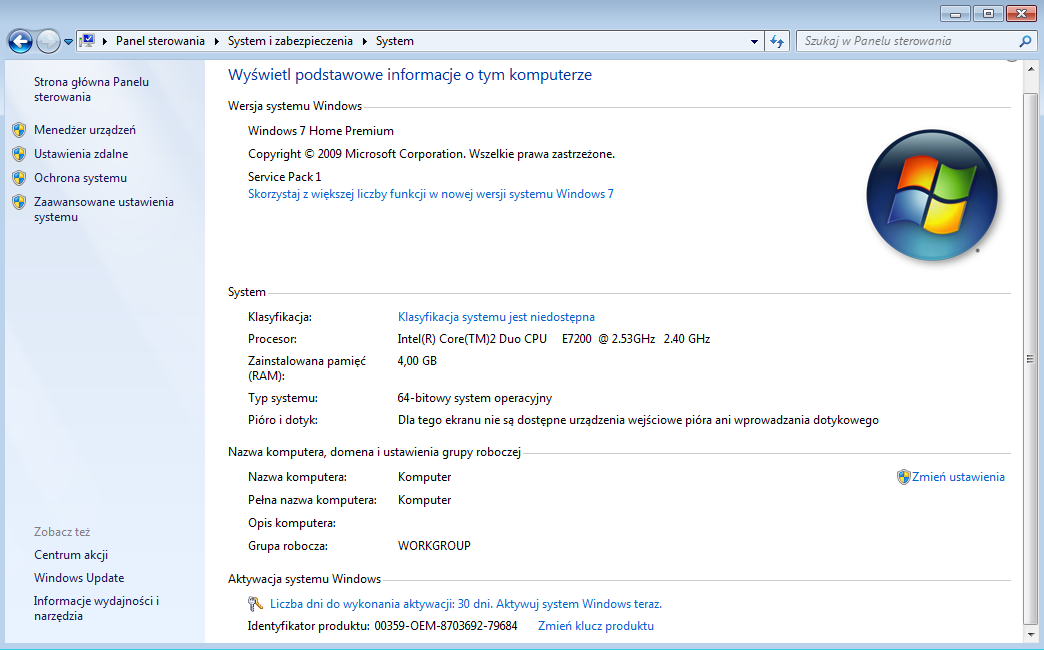1044x650 pixels.
Task: Click the shield icon beside Ochrona systemu
Action: pos(19,178)
